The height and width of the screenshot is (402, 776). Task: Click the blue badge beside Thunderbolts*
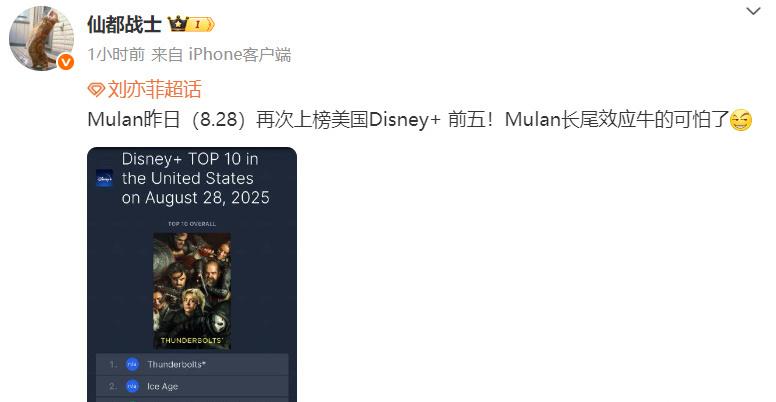[x=132, y=364]
